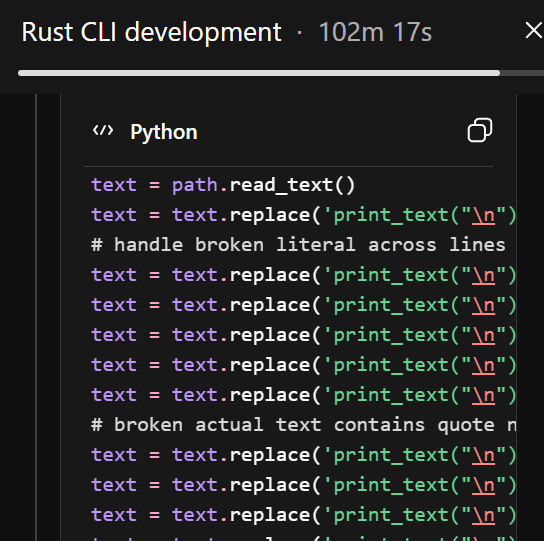Click the 'Rust CLI development' title
Screen dimensions: 544x541
coord(151,32)
